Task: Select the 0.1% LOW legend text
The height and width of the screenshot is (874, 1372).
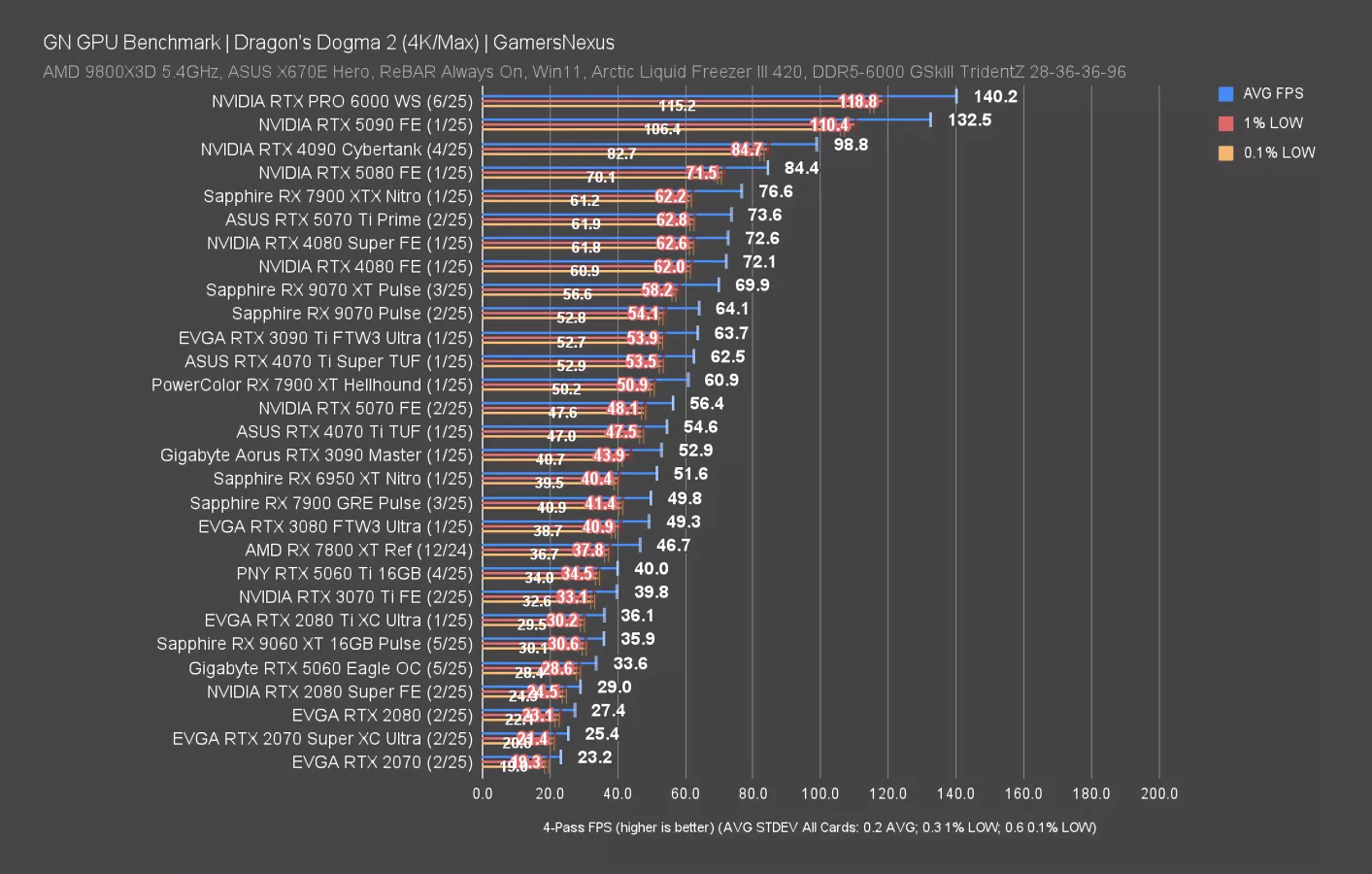Action: 1279,152
